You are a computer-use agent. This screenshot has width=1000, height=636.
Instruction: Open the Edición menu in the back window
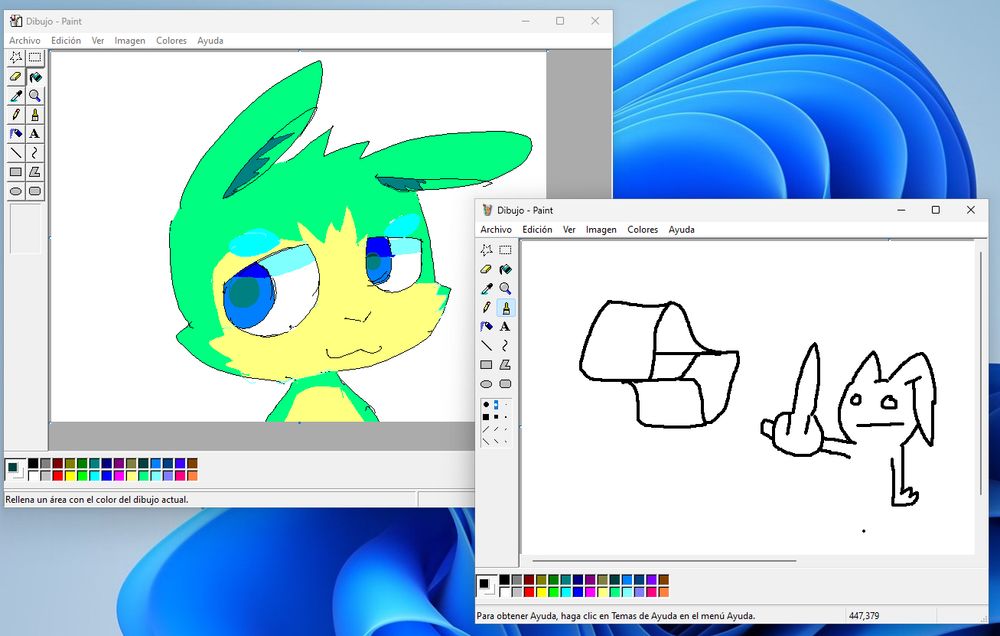click(x=66, y=40)
